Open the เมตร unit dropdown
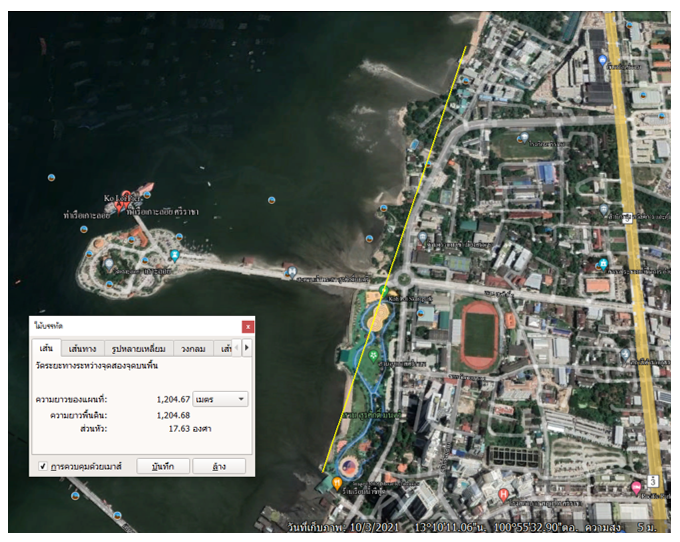Screen dimensions: 680x542 click(222, 399)
